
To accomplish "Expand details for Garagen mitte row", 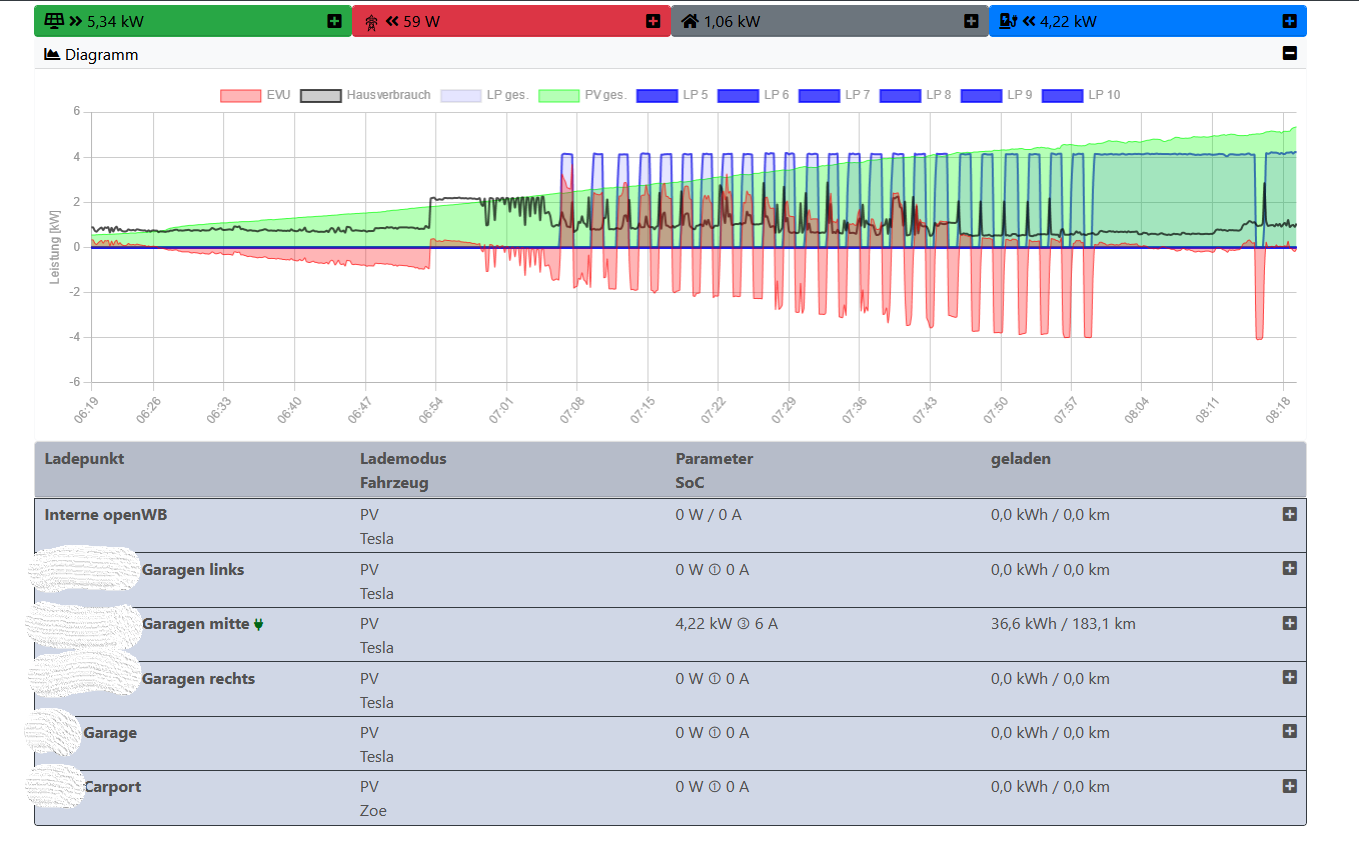I will point(1289,623).
